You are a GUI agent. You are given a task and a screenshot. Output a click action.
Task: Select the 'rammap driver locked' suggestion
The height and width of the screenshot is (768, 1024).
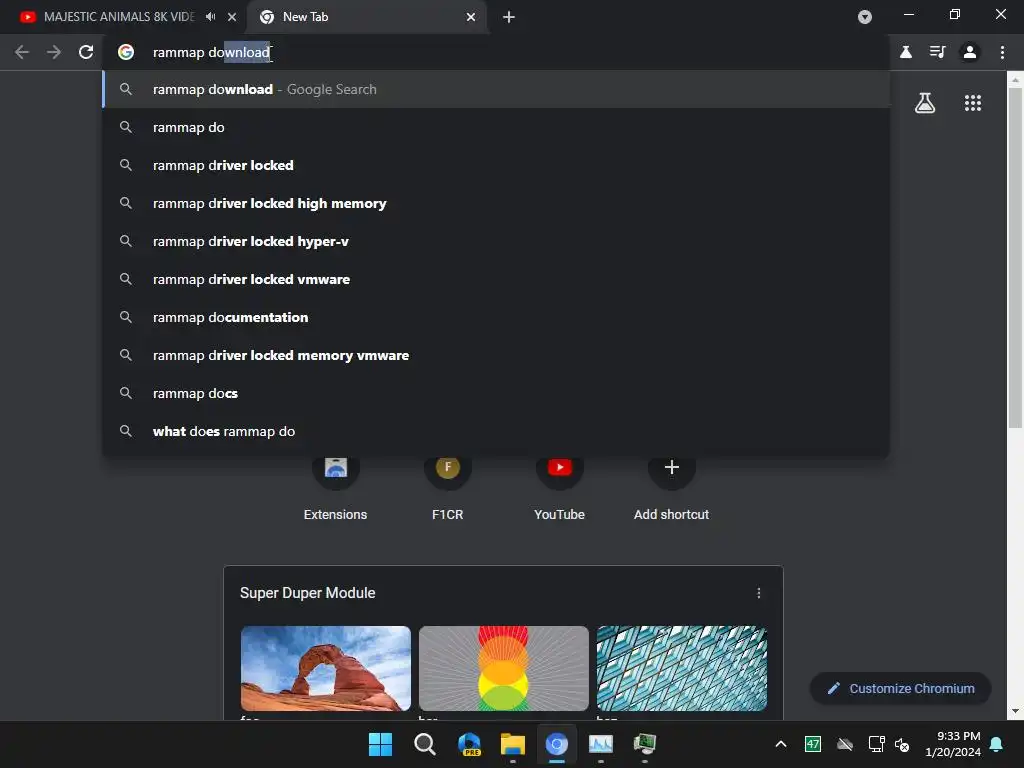click(x=496, y=165)
